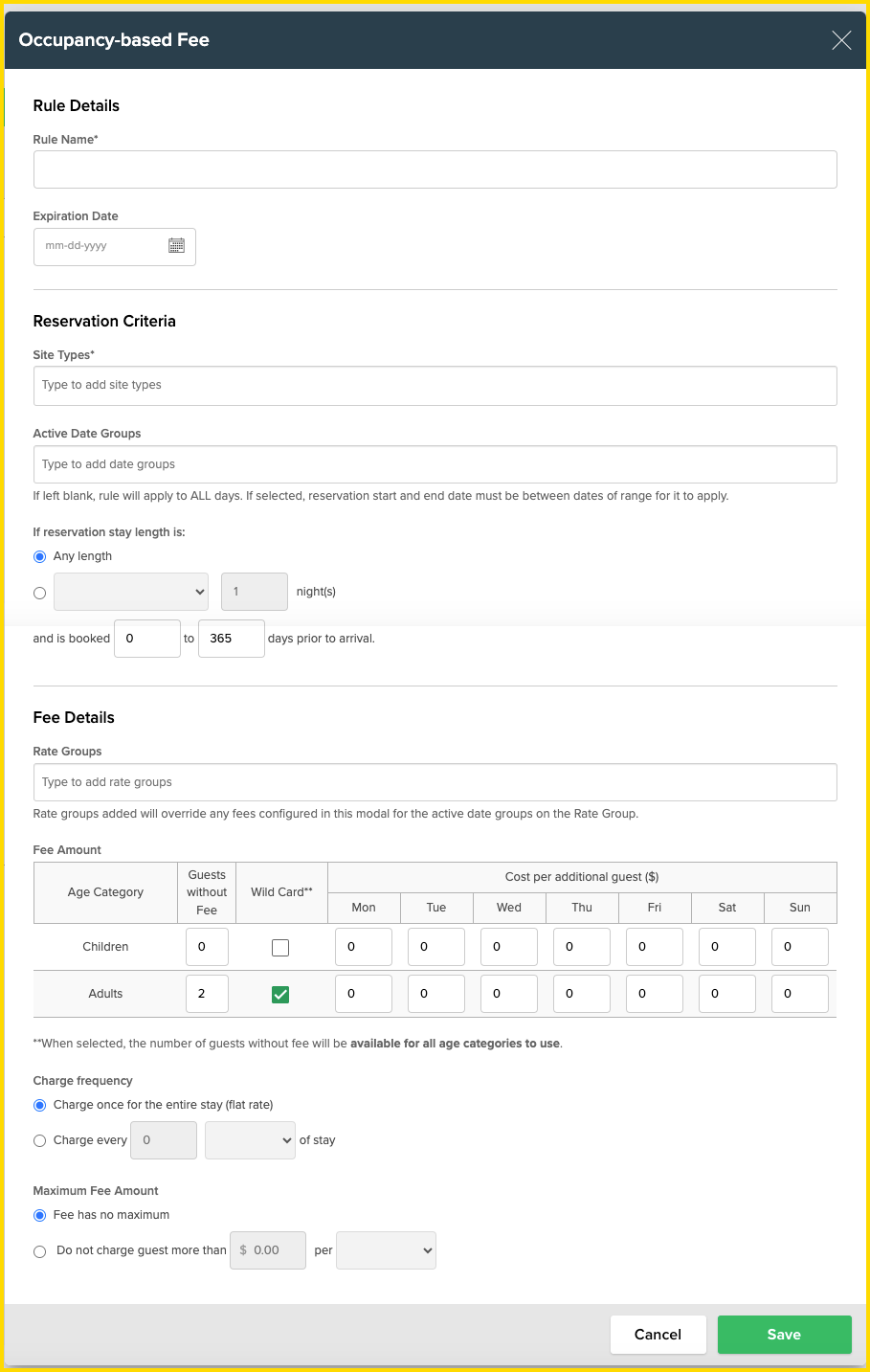Select the Any length stay option
Viewport: 870px width, 1372px height.
point(39,556)
